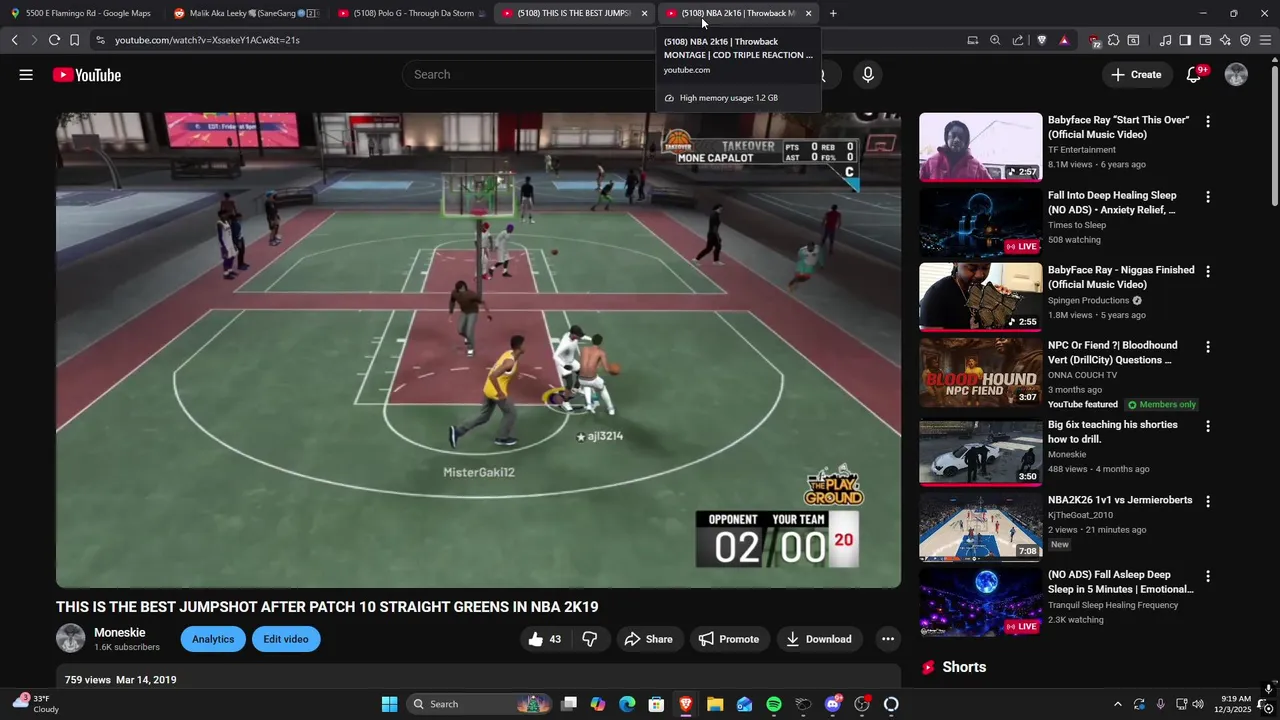The image size is (1280, 720).
Task: Open Microsoft Edge from taskbar
Action: click(x=627, y=704)
